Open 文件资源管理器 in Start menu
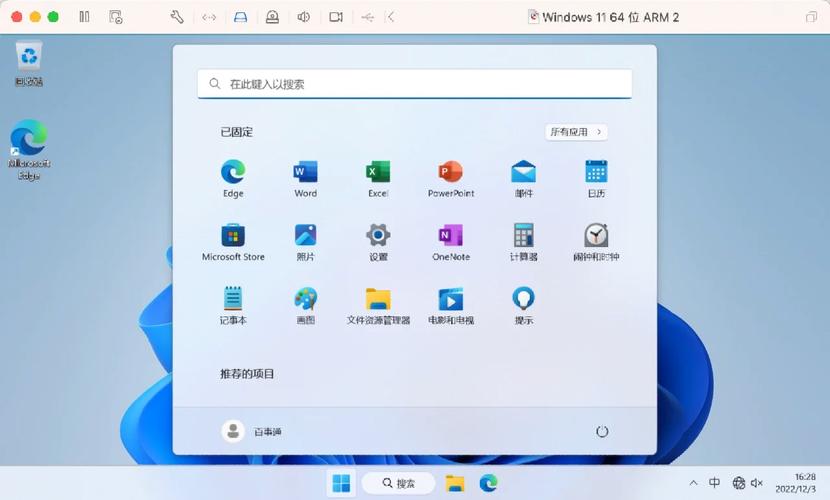830x500 pixels. [378, 305]
